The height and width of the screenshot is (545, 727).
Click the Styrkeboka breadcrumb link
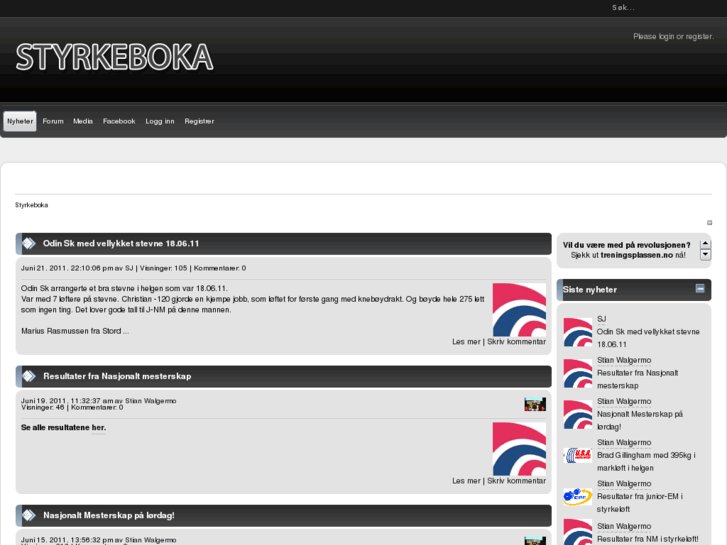click(32, 205)
